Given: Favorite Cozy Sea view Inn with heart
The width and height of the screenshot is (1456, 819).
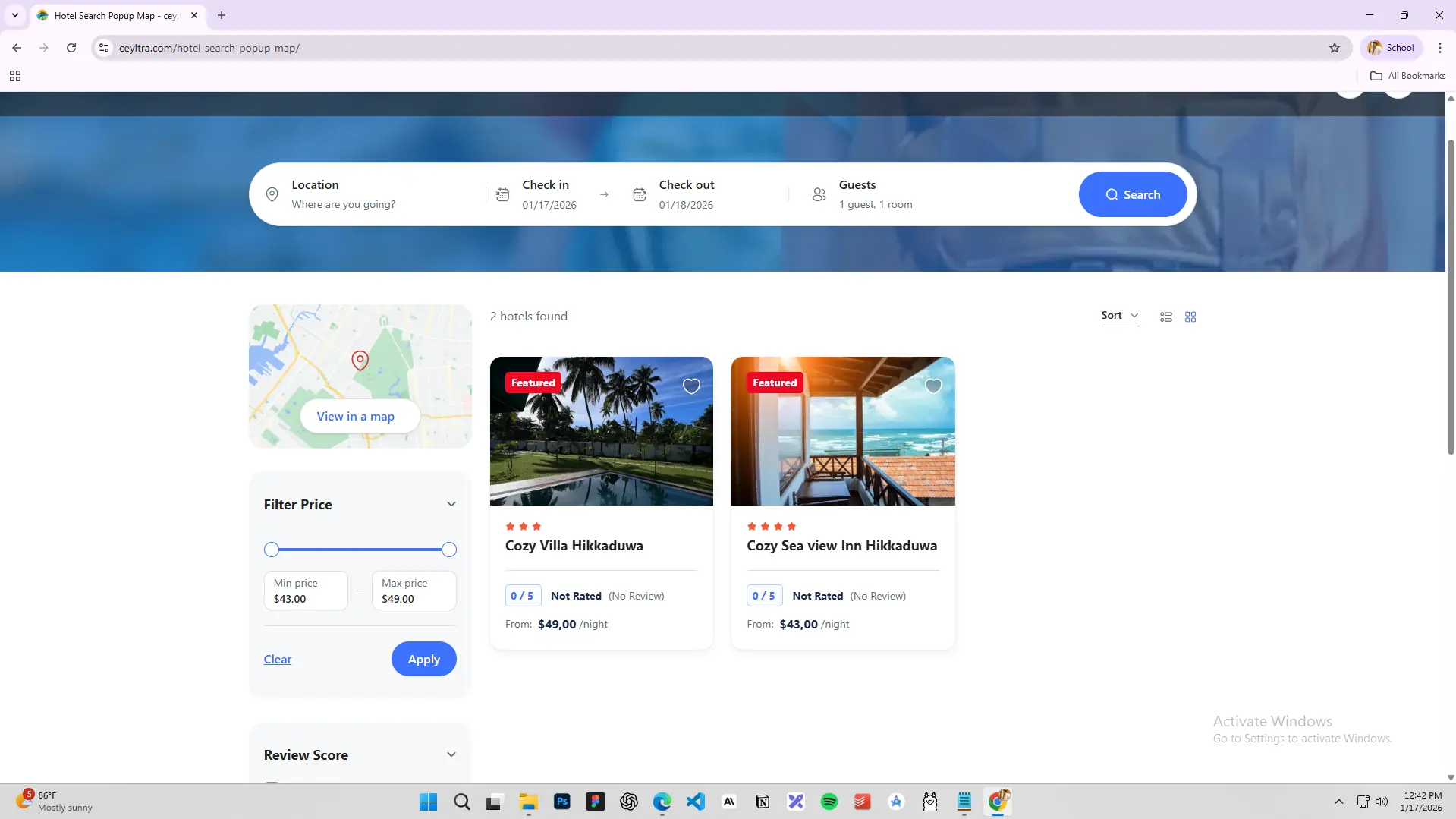Looking at the screenshot, I should [x=932, y=386].
